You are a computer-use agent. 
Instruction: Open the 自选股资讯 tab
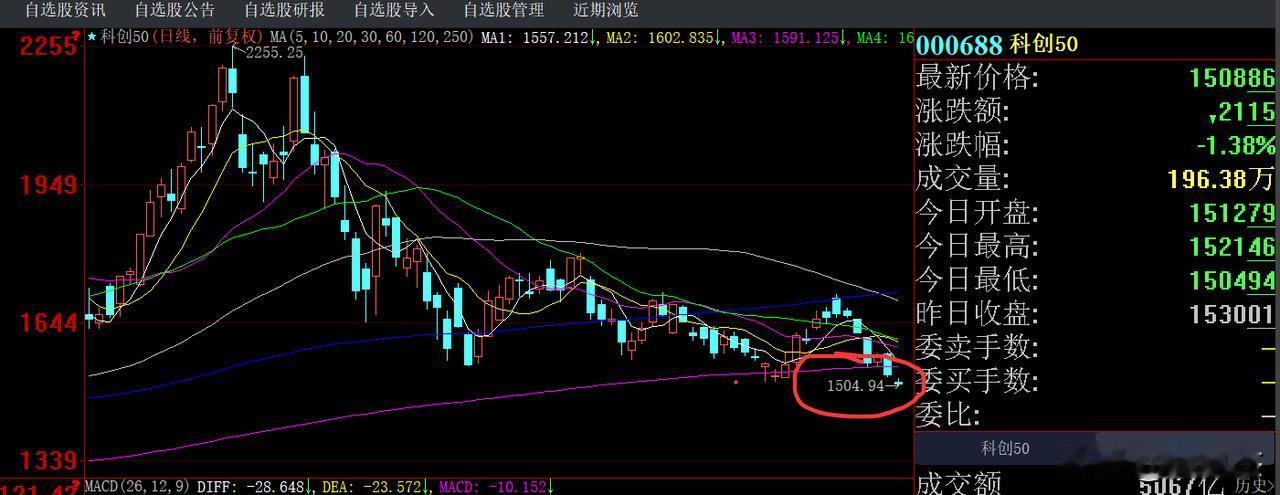pos(64,10)
